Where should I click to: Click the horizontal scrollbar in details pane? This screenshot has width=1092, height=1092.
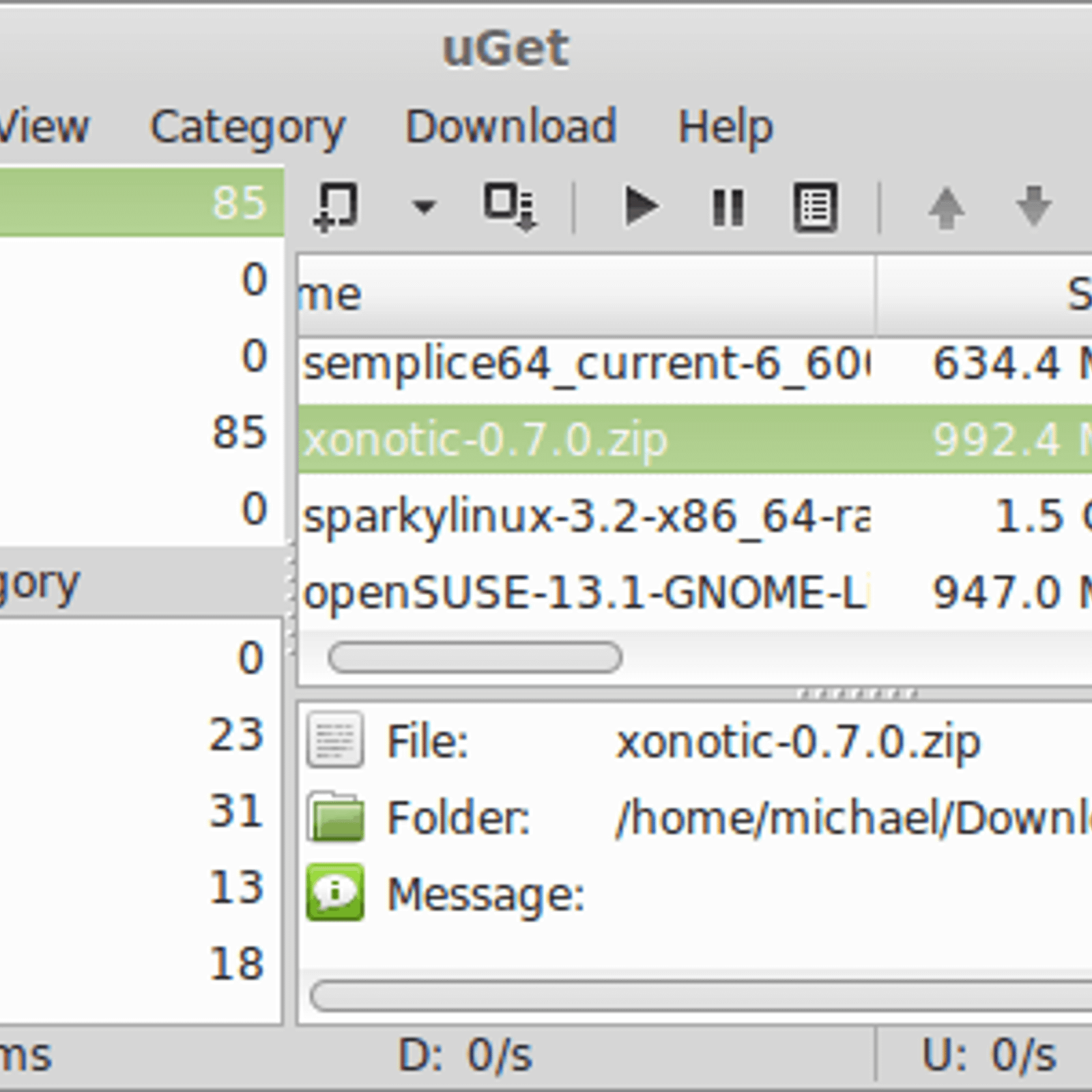702,996
